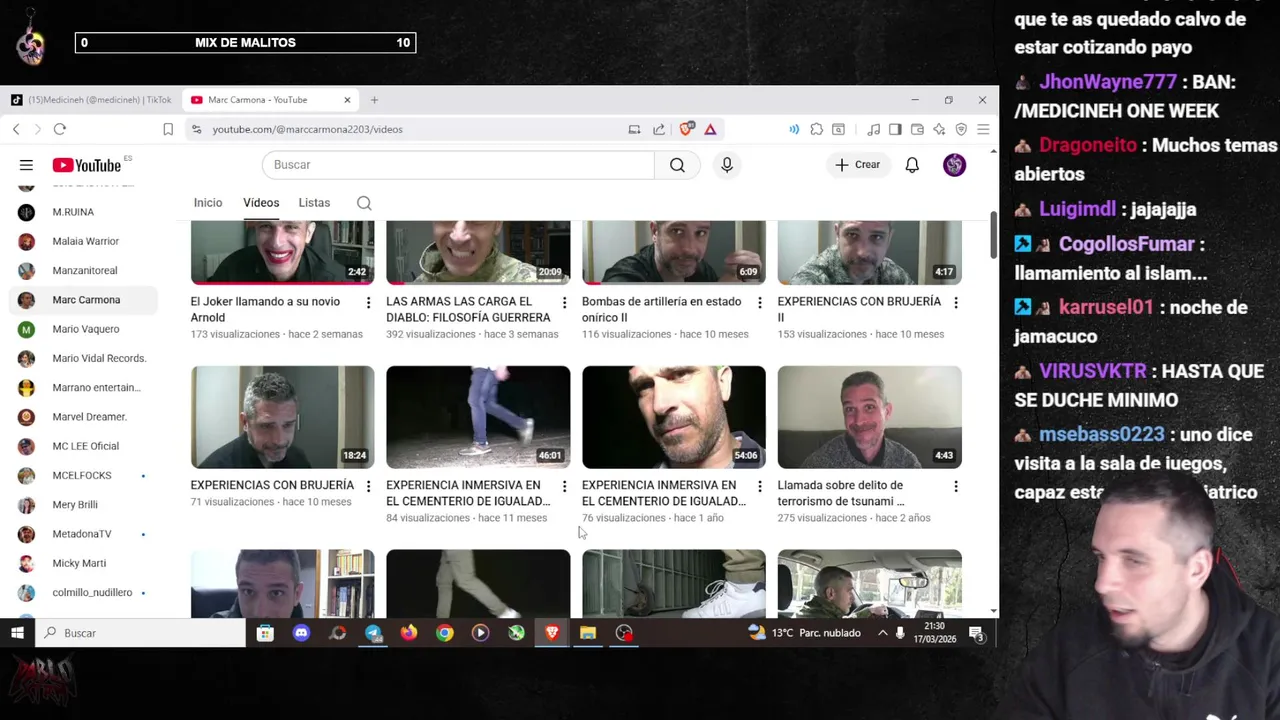
Task: Toggle the browser sidebar panel icon
Action: 895,129
